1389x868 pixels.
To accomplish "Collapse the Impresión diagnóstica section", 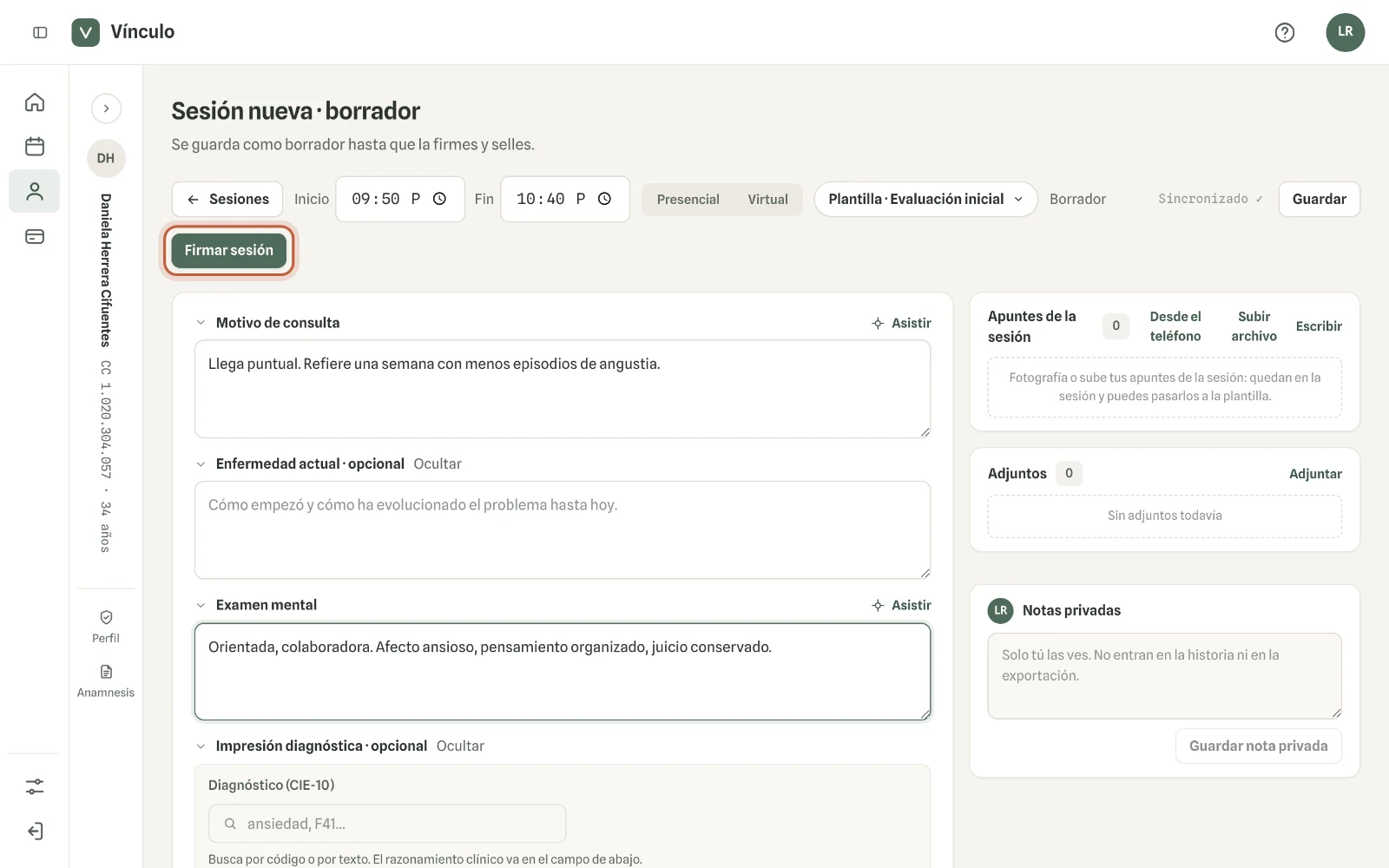I will point(201,746).
